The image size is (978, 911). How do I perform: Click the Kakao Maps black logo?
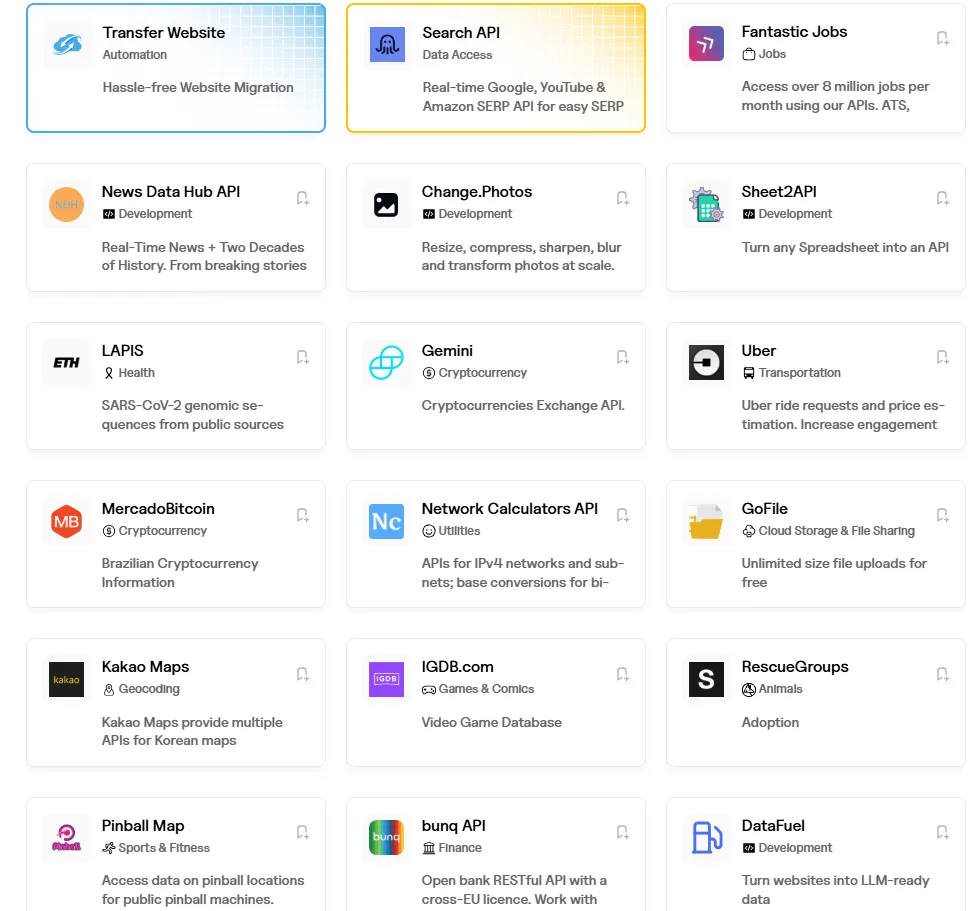67,679
